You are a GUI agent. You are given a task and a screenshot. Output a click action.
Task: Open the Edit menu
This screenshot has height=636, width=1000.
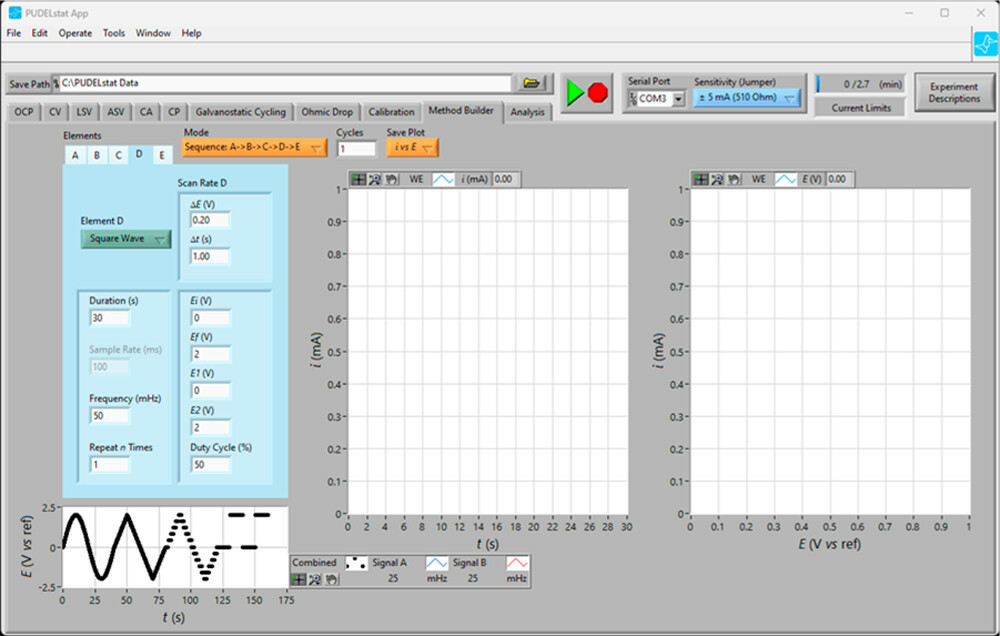40,33
